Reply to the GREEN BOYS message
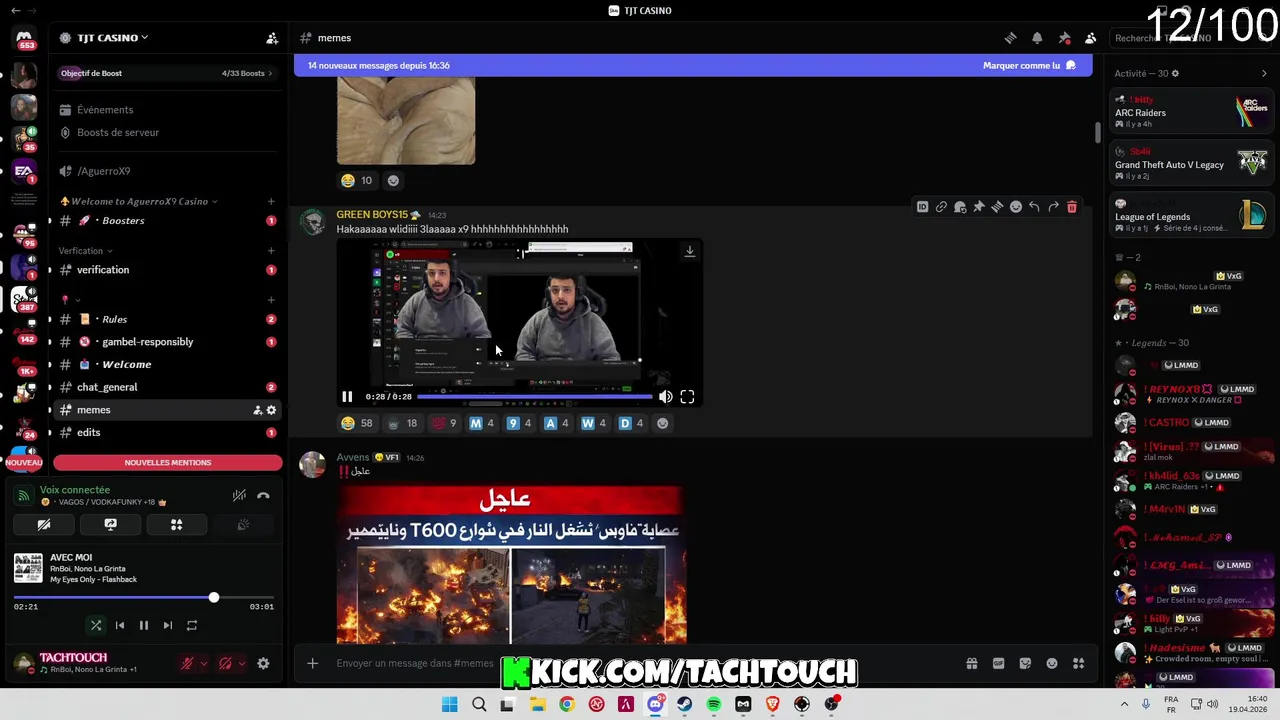This screenshot has height=720, width=1280. click(1034, 207)
